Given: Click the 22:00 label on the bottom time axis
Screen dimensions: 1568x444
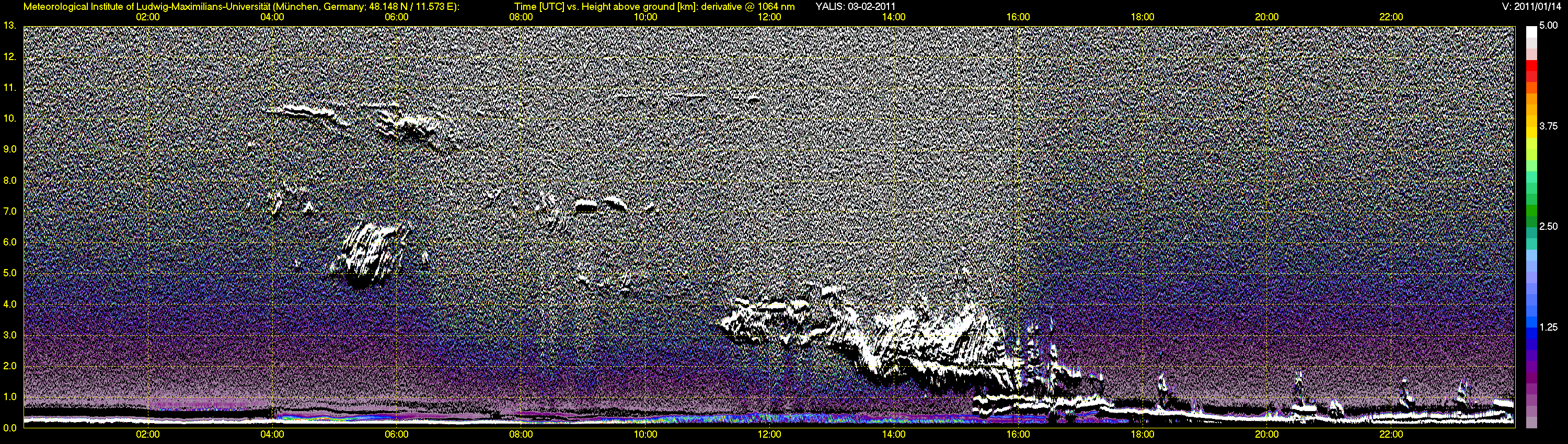Looking at the screenshot, I should click(x=1391, y=434).
